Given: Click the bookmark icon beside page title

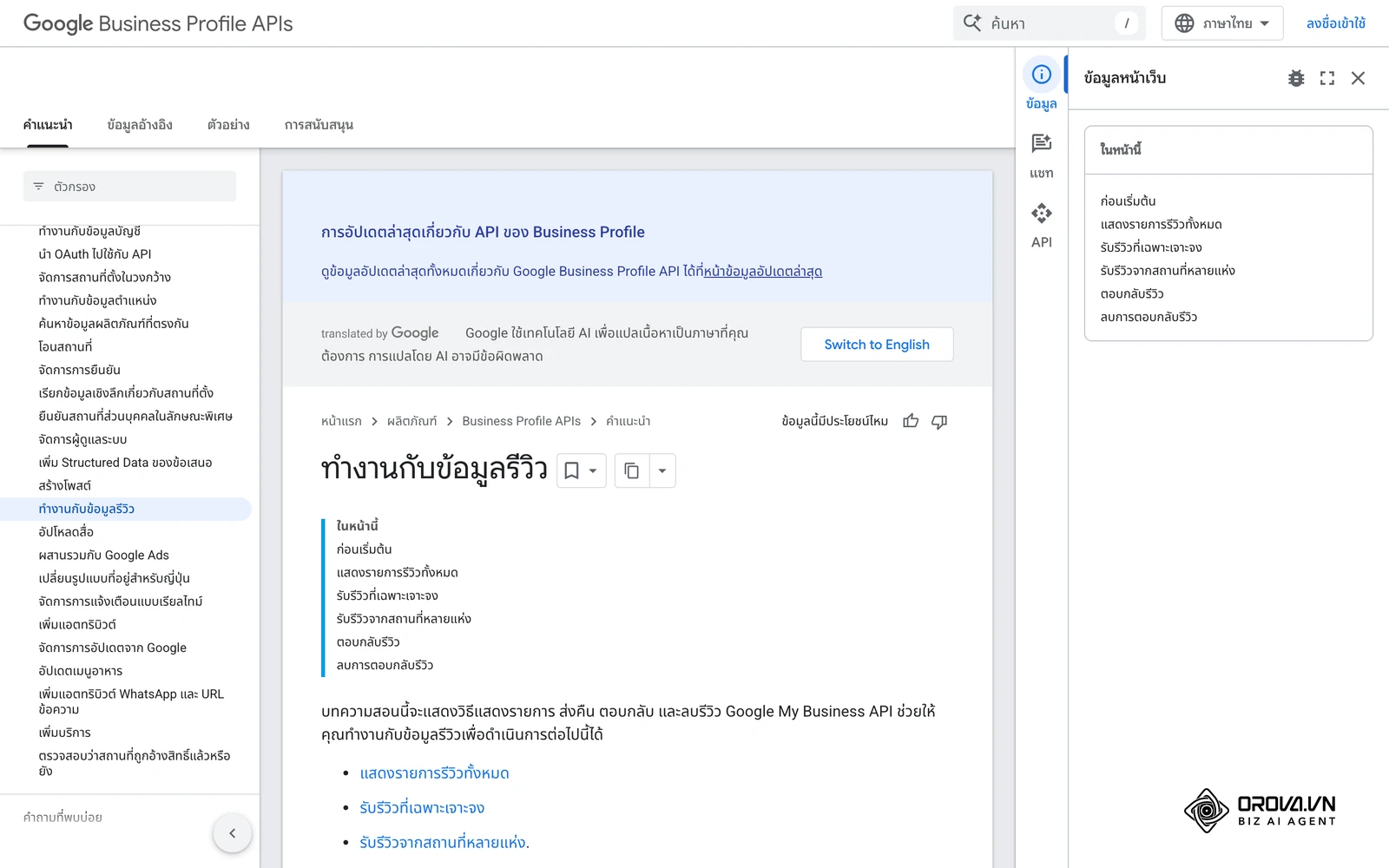Looking at the screenshot, I should pyautogui.click(x=571, y=470).
